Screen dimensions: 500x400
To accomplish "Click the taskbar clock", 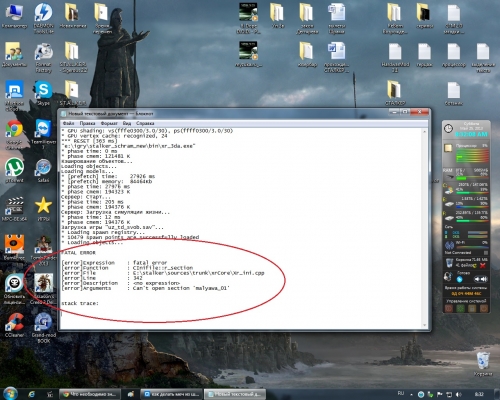I will (x=479, y=394).
